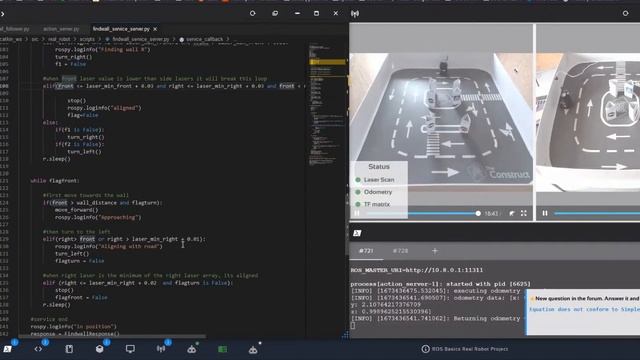Click the Odometry status indicator

(373, 192)
